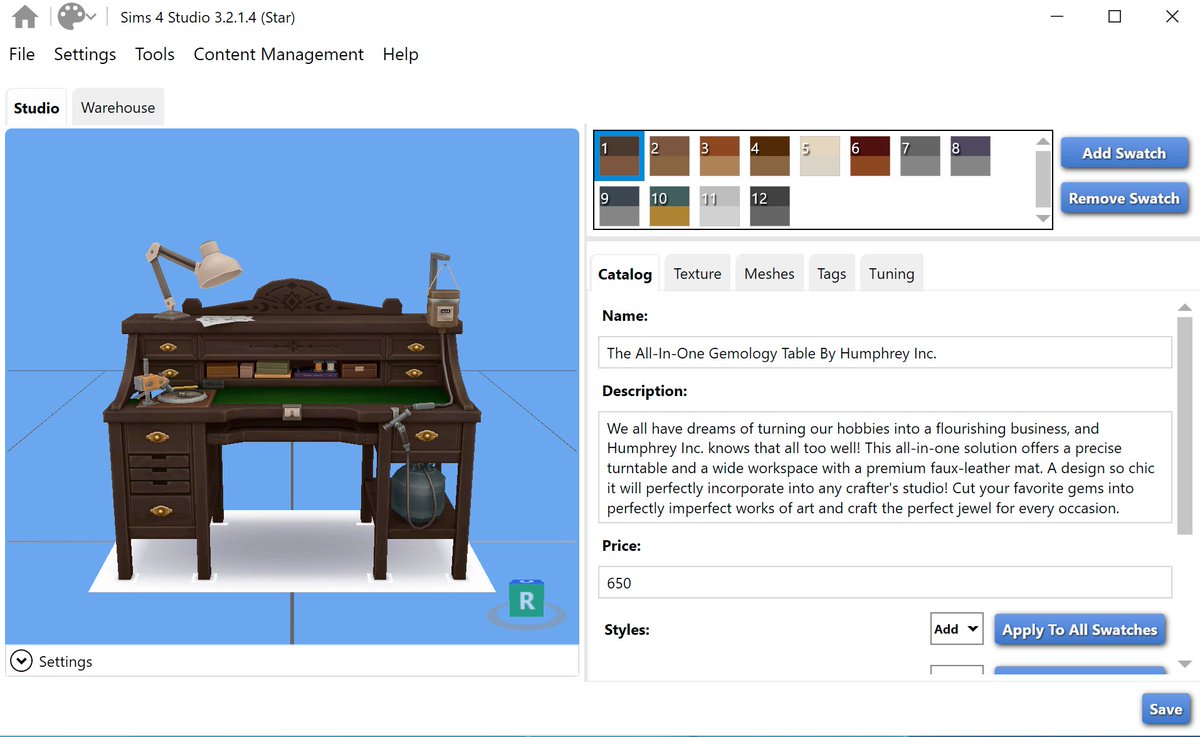Select swatch 8 purple gray
Image resolution: width=1200 pixels, height=737 pixels.
click(x=970, y=156)
